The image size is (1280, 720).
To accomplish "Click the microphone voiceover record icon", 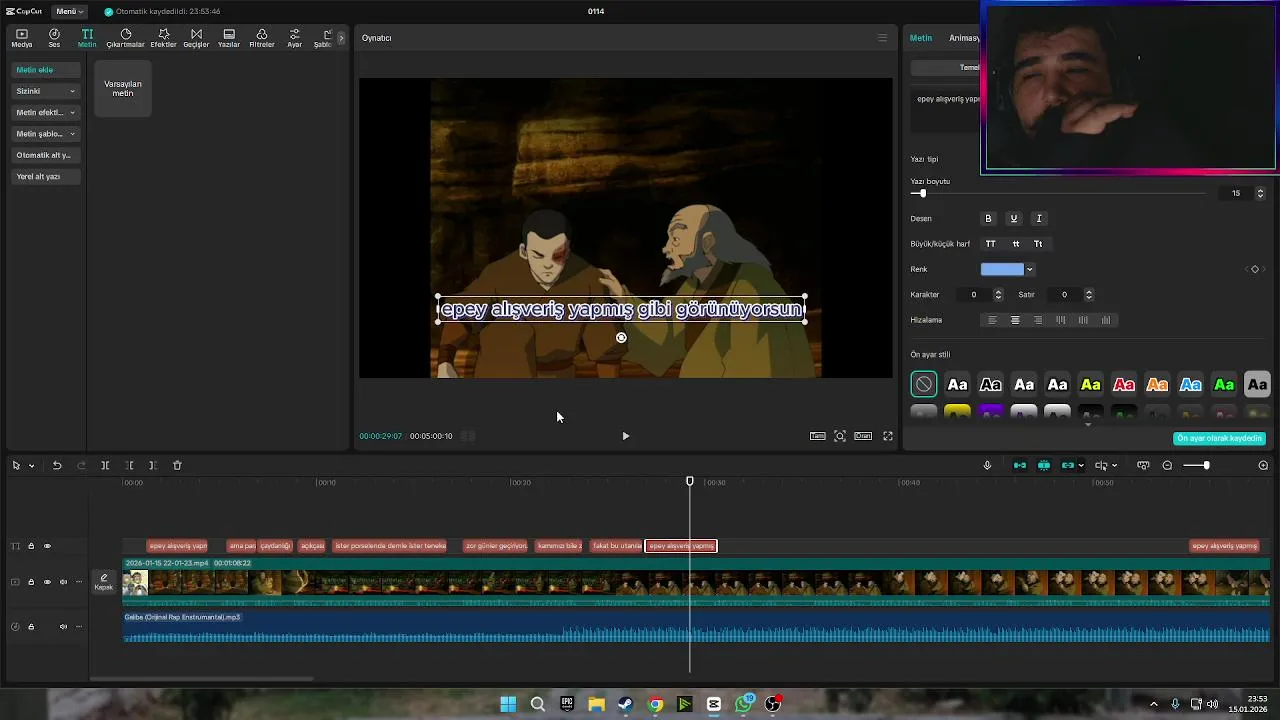I will 987,465.
